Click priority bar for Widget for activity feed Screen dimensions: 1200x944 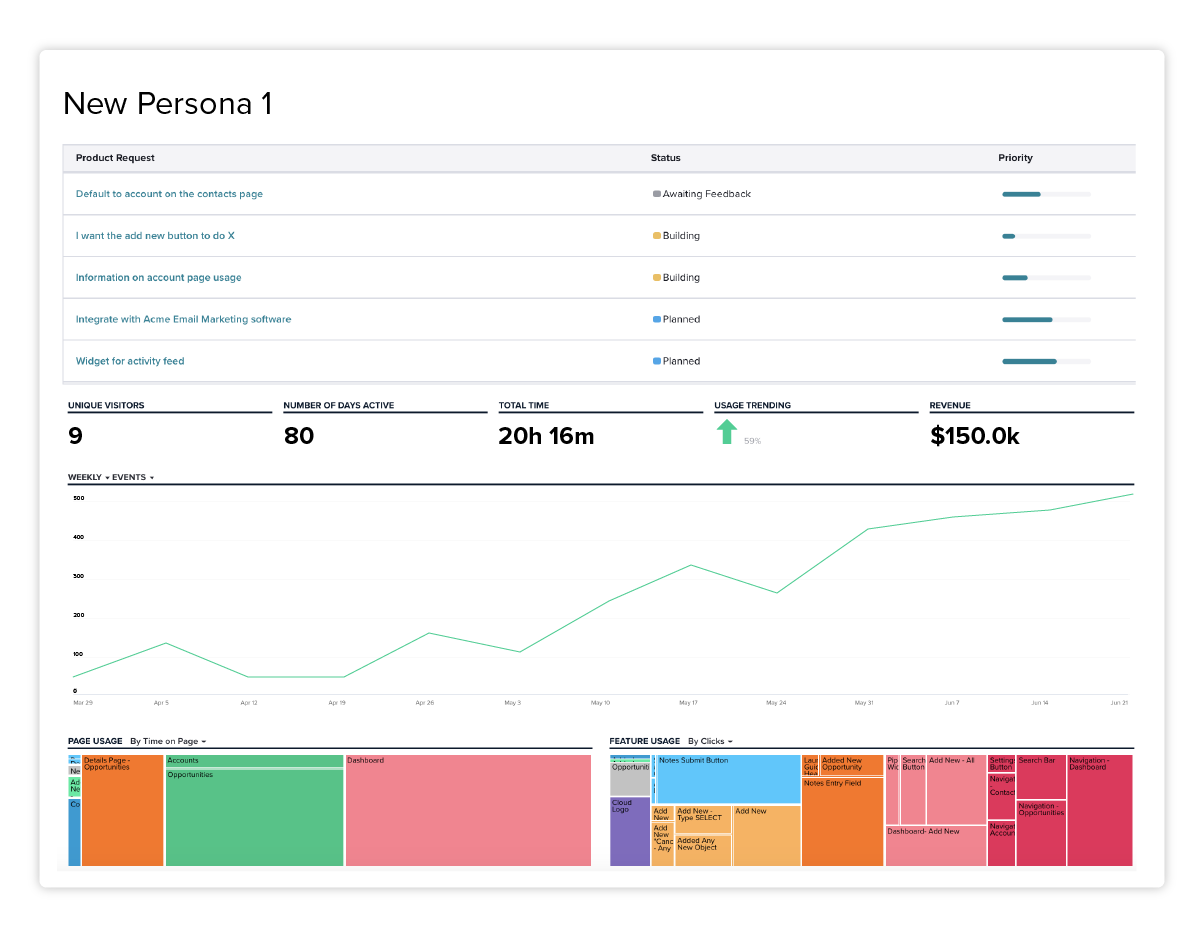pyautogui.click(x=1046, y=361)
